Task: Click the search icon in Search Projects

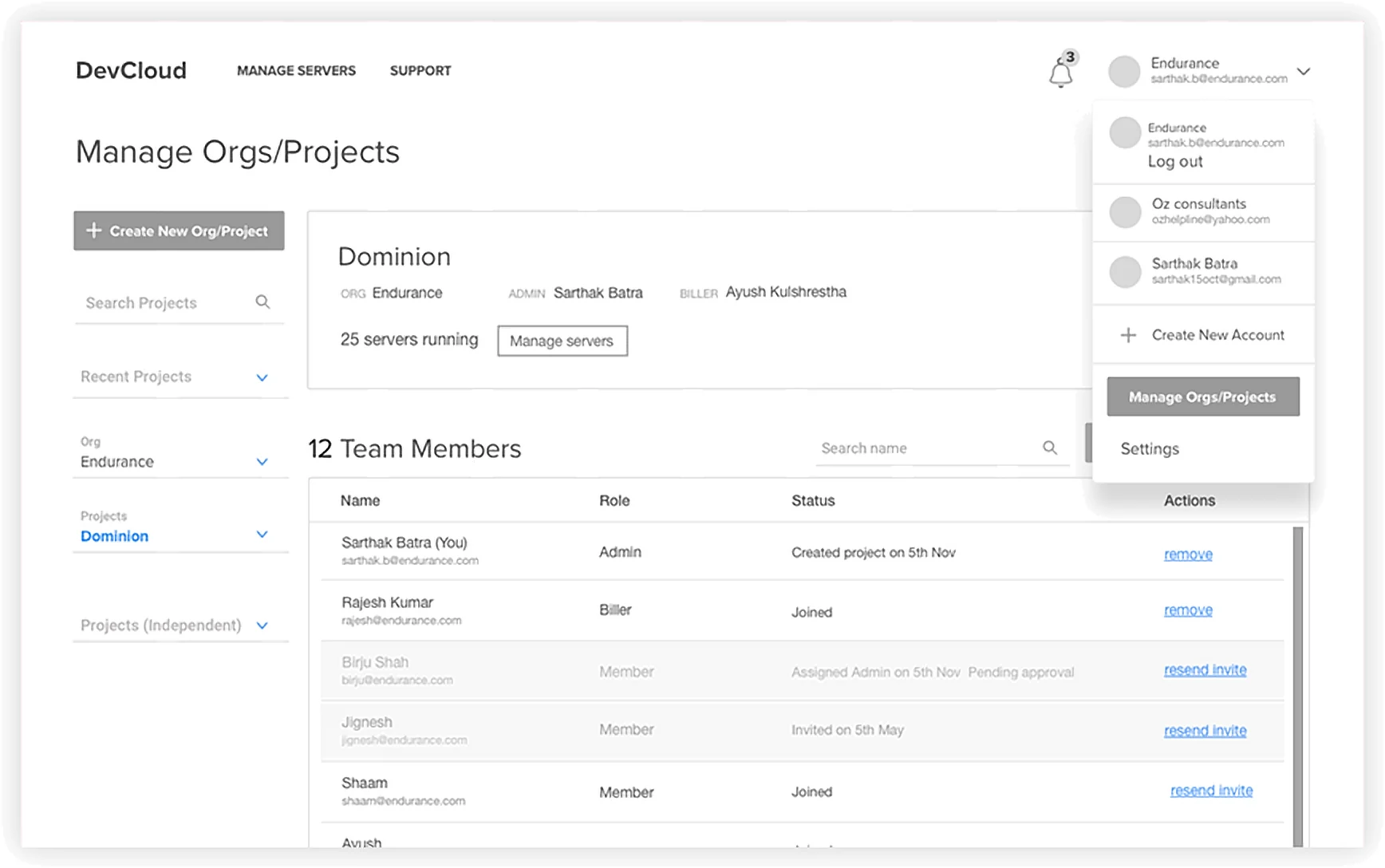Action: point(262,302)
